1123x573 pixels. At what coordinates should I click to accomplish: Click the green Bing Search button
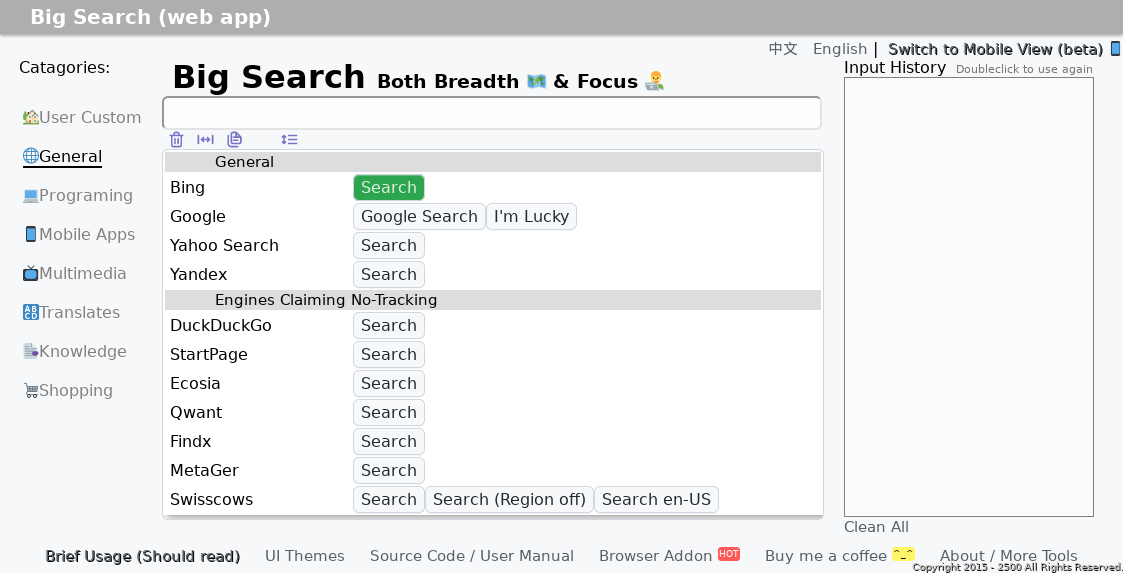coord(389,188)
